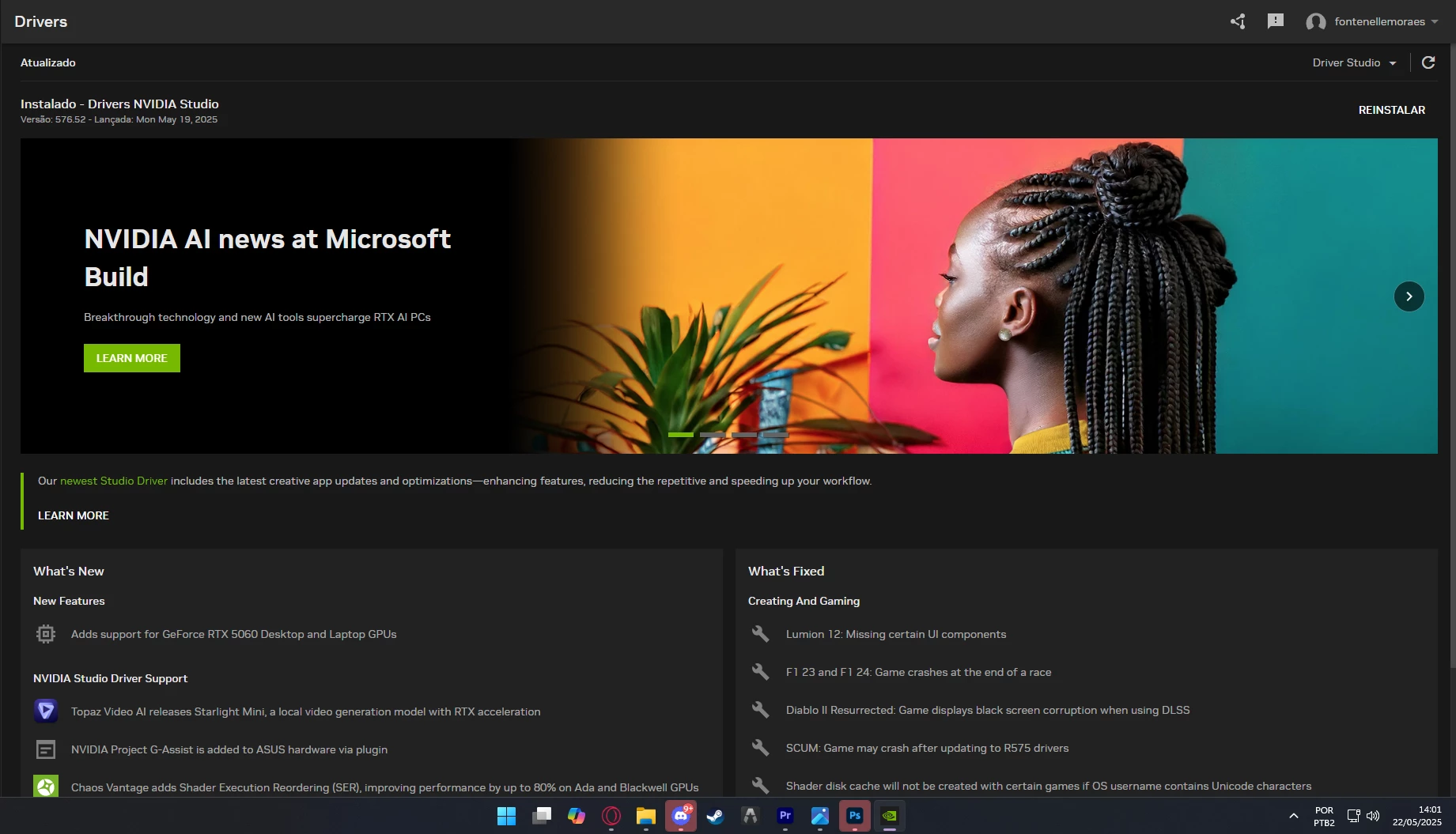Click LEARN MORE below the Studio Driver note

pos(74,515)
